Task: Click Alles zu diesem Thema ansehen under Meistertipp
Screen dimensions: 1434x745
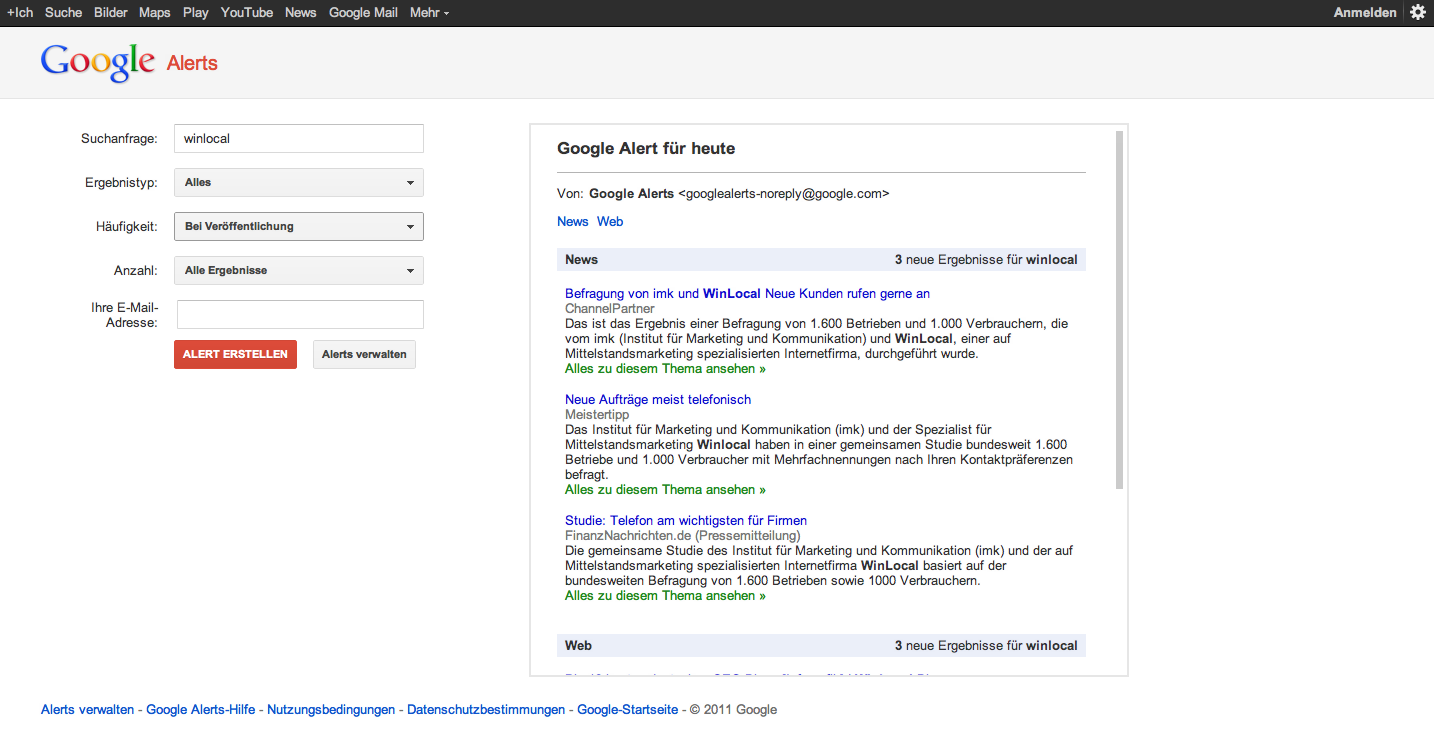Action: pos(665,490)
